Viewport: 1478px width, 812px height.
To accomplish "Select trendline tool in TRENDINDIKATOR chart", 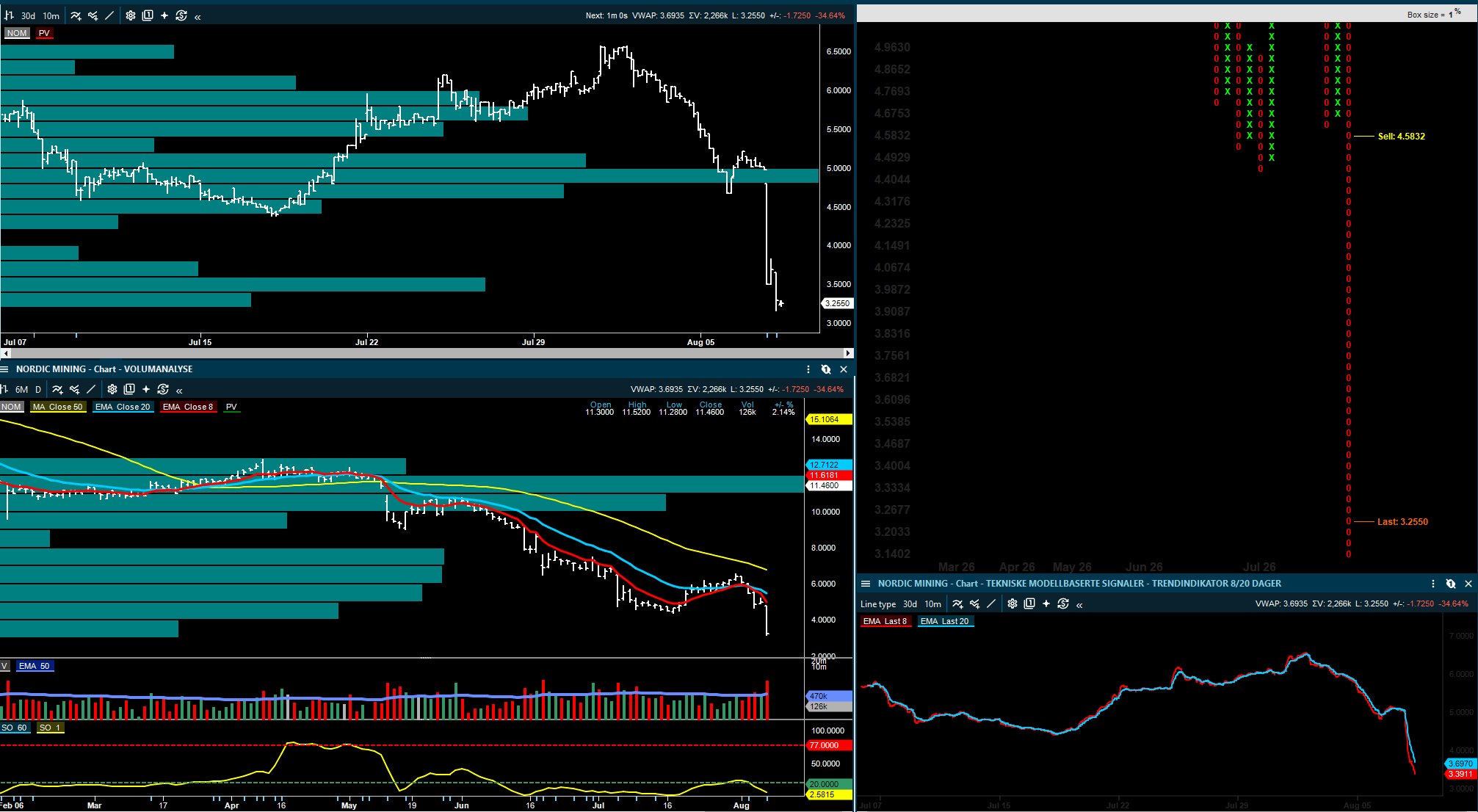I will coord(991,603).
